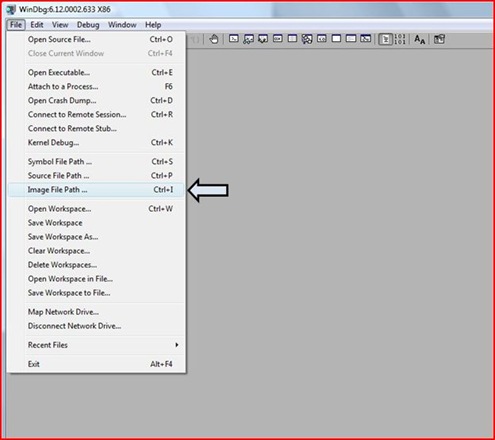Screen dimensions: 495x440
Task: Select Open Executable... menu entry
Action: (96, 72)
